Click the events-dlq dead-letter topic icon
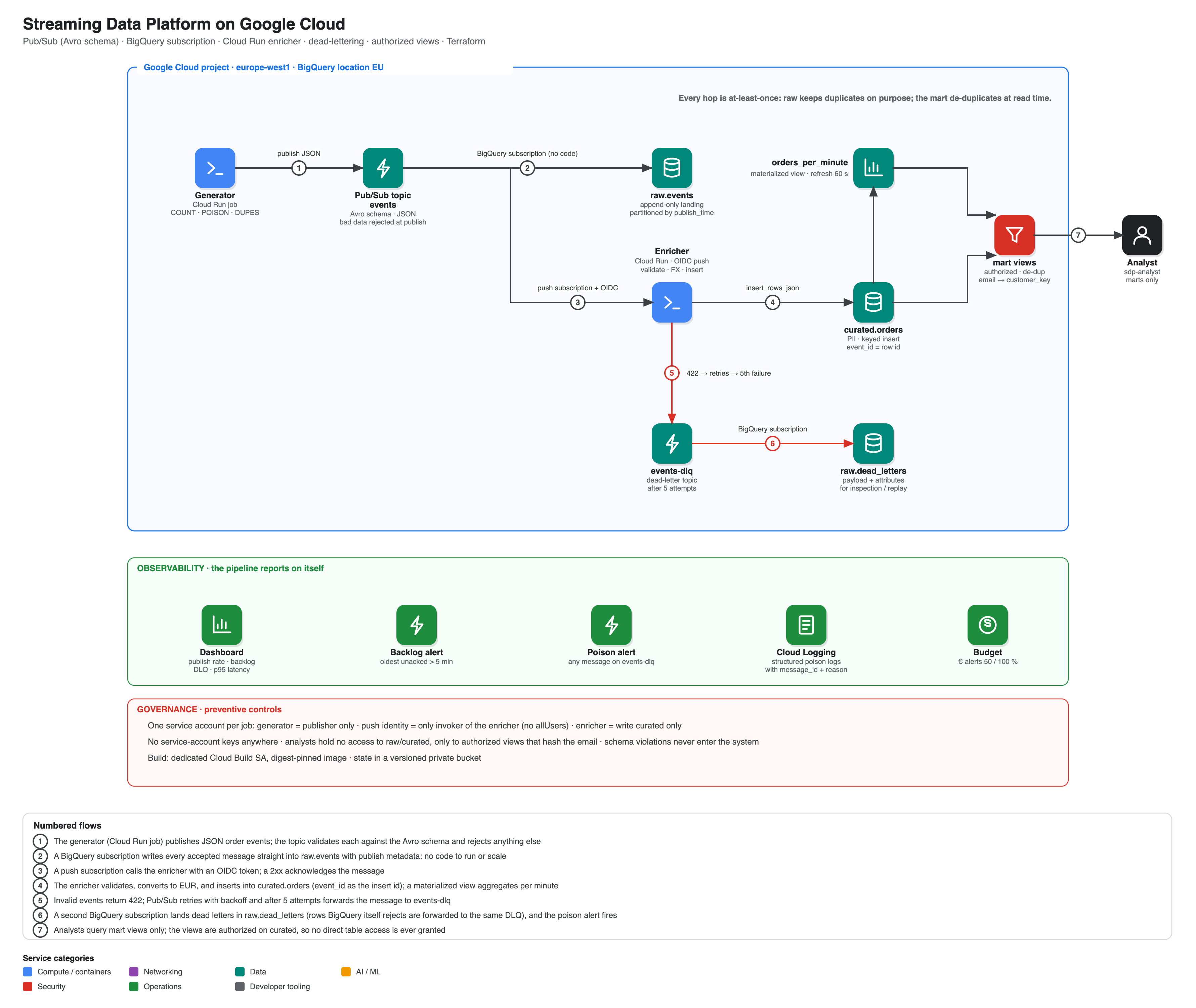Screen dimensions: 1196x1008 [x=672, y=444]
